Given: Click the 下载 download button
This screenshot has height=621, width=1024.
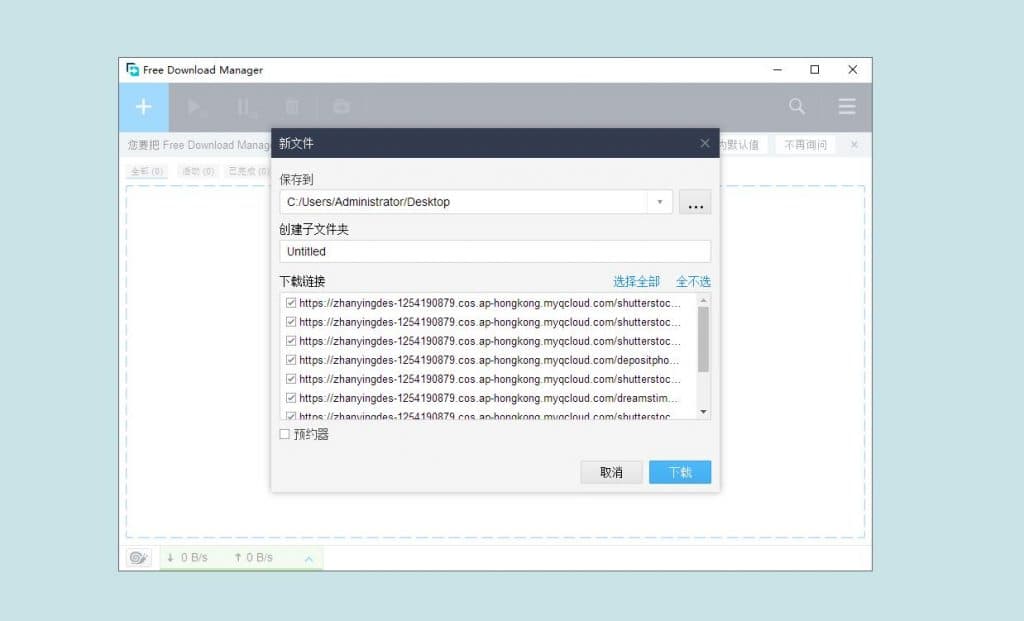Looking at the screenshot, I should [680, 471].
